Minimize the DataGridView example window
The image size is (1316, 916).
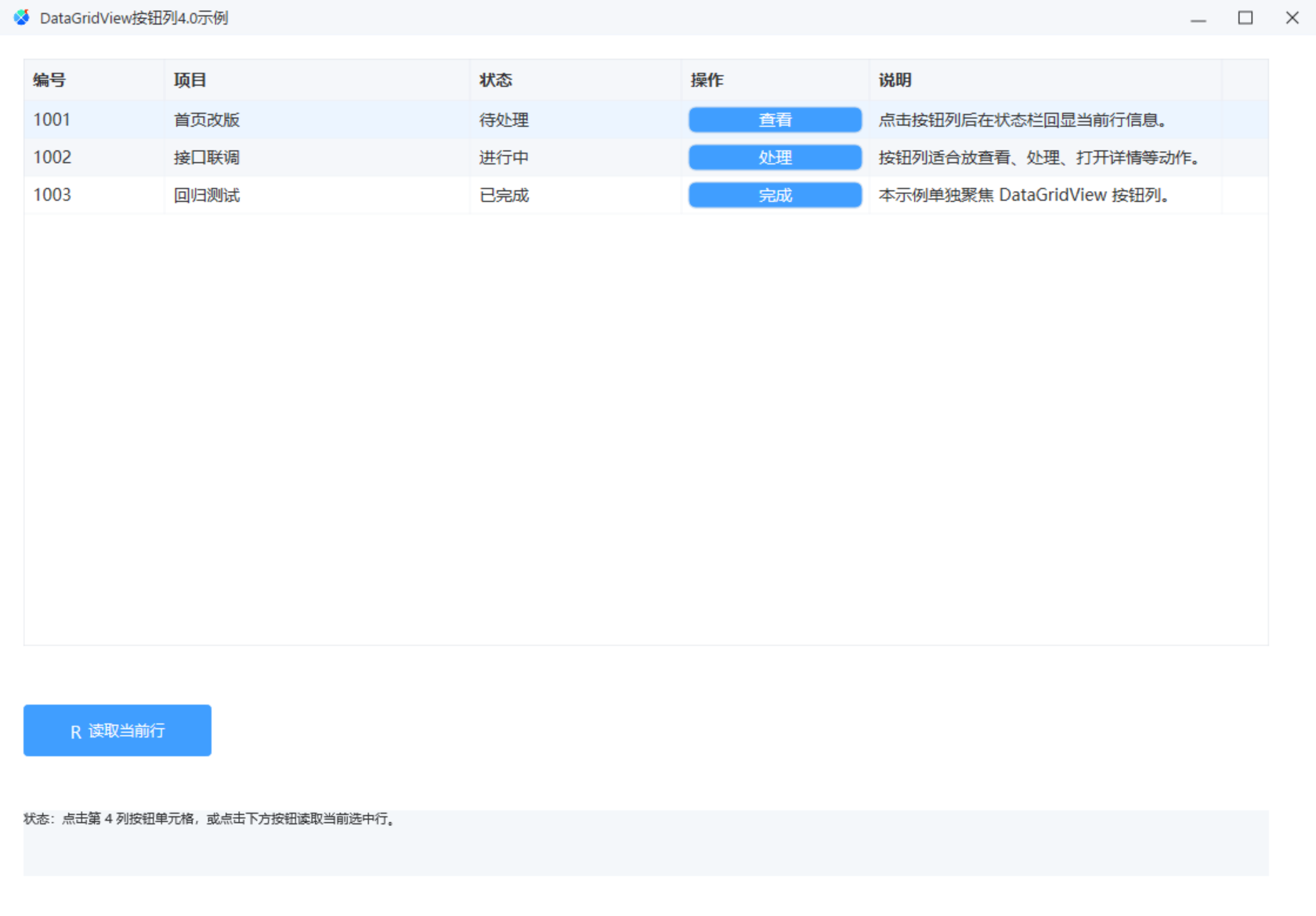1198,17
